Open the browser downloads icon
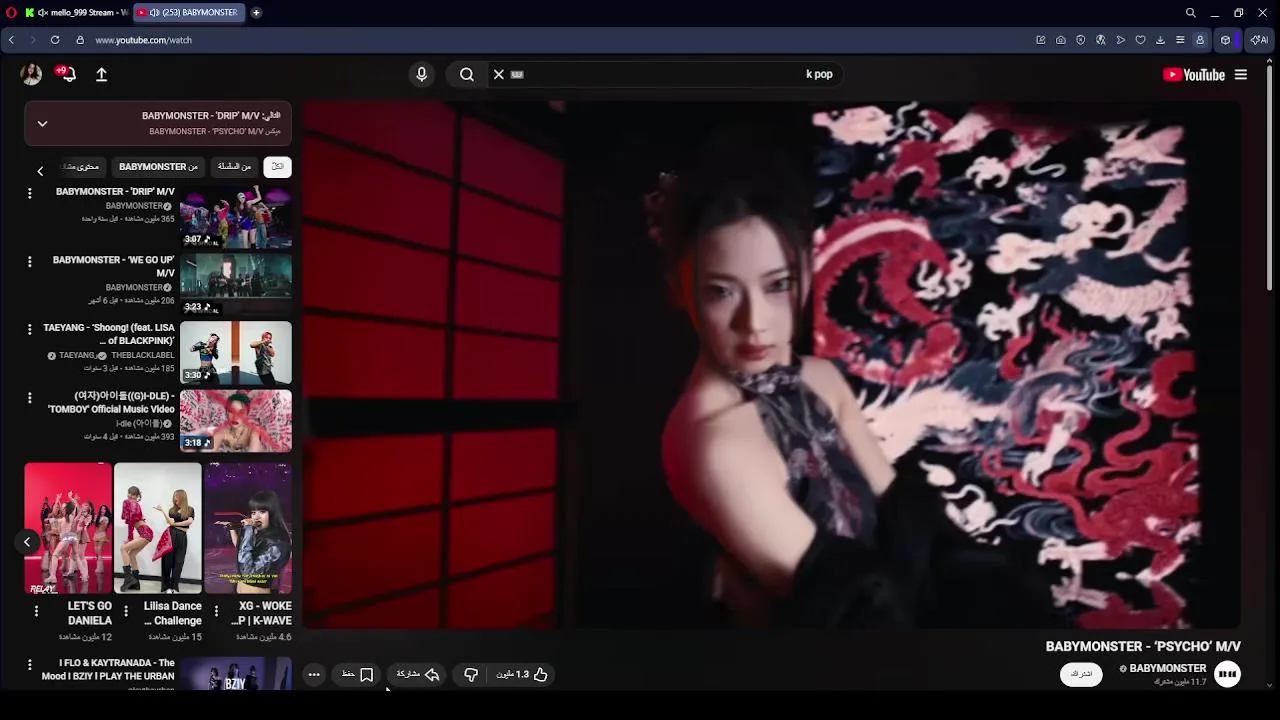This screenshot has width=1280, height=720. tap(1160, 40)
